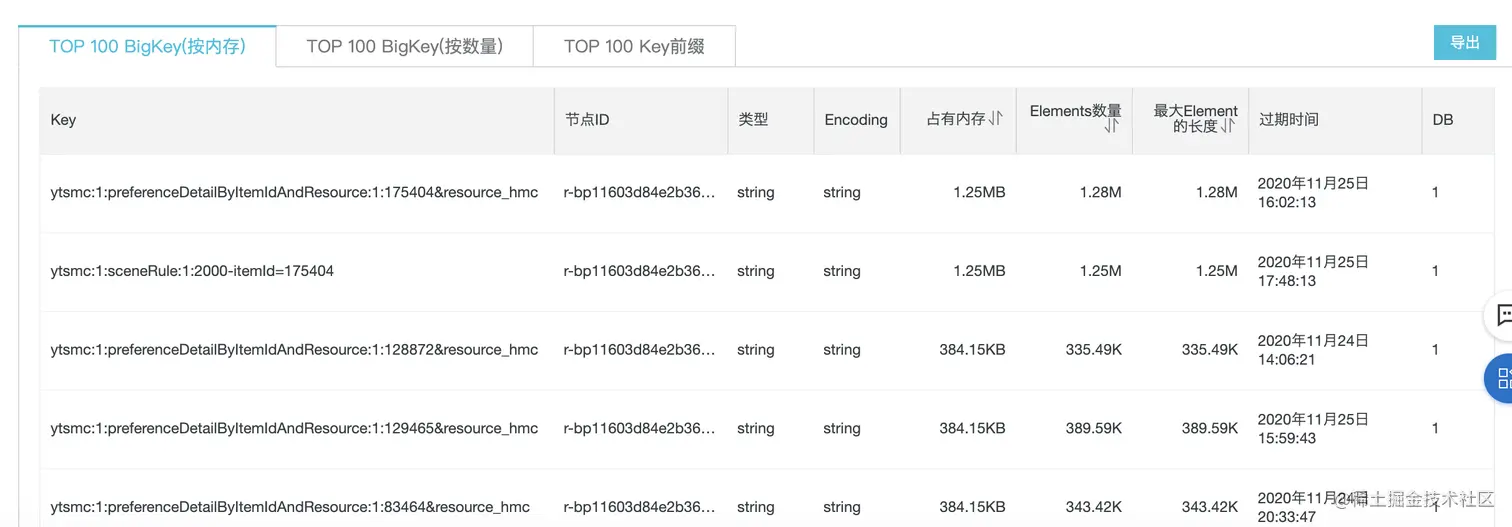Click type string in sceneRule row
1512x527 pixels.
756,271
